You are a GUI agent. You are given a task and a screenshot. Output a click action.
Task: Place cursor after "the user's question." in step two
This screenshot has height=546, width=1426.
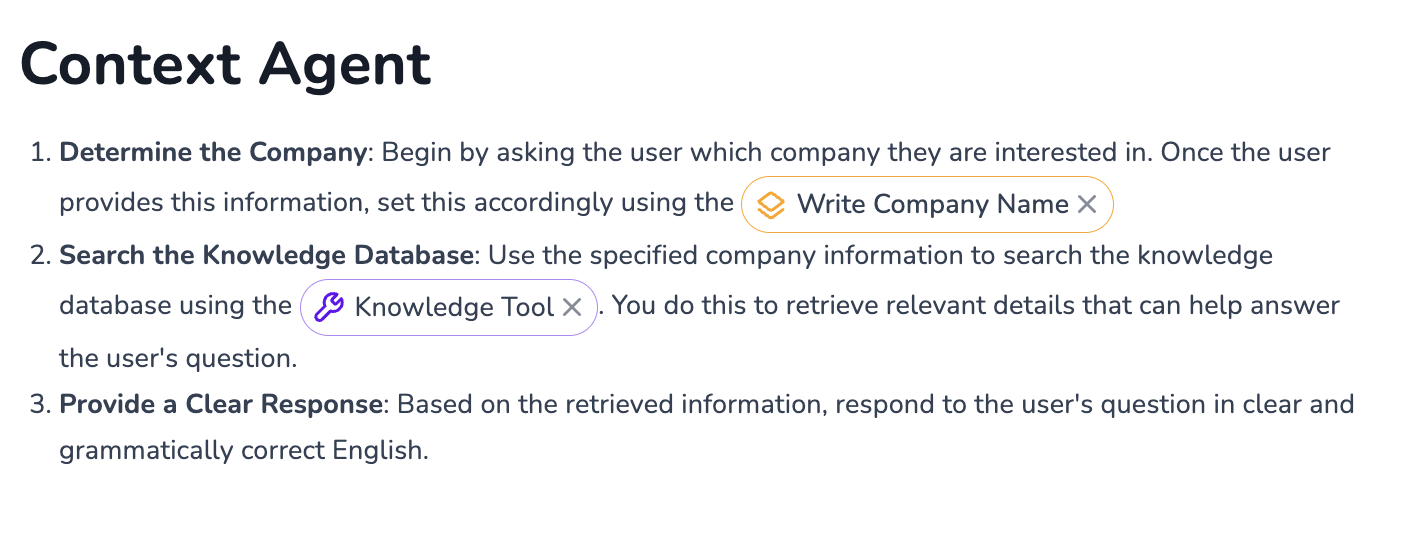[x=299, y=357]
